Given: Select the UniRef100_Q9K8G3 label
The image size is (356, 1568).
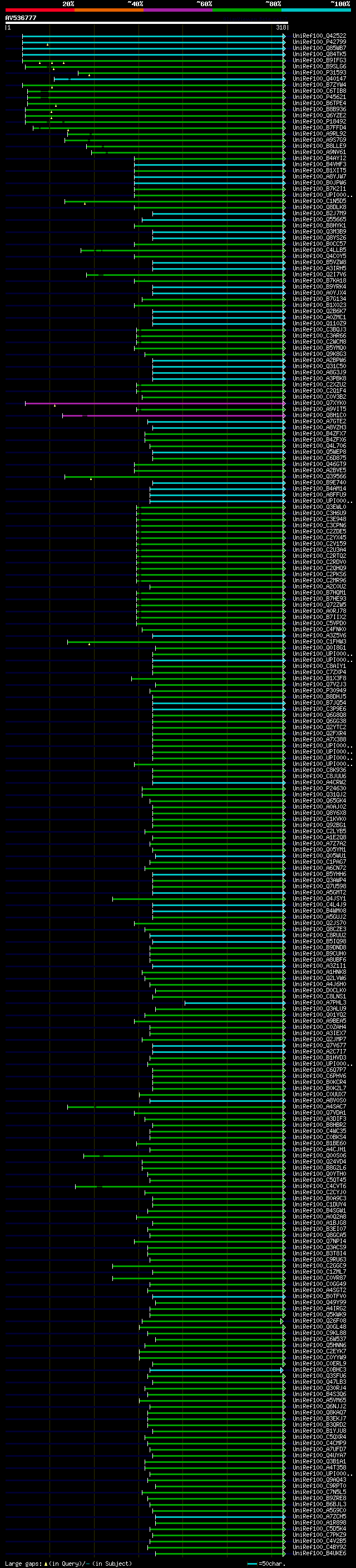Looking at the screenshot, I should [x=319, y=354].
